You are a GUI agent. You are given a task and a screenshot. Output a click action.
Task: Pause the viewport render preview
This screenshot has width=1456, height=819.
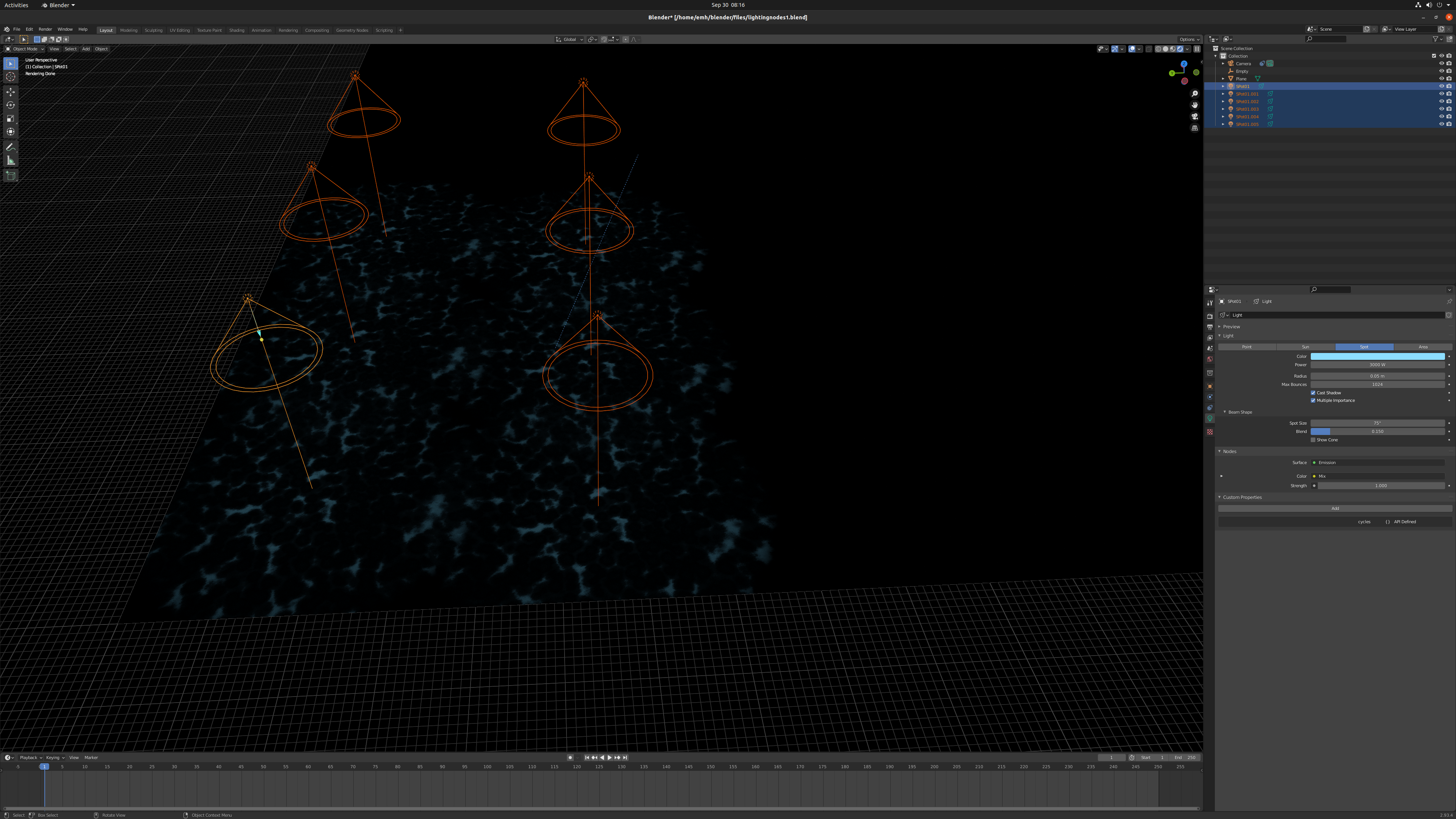coord(1197,49)
